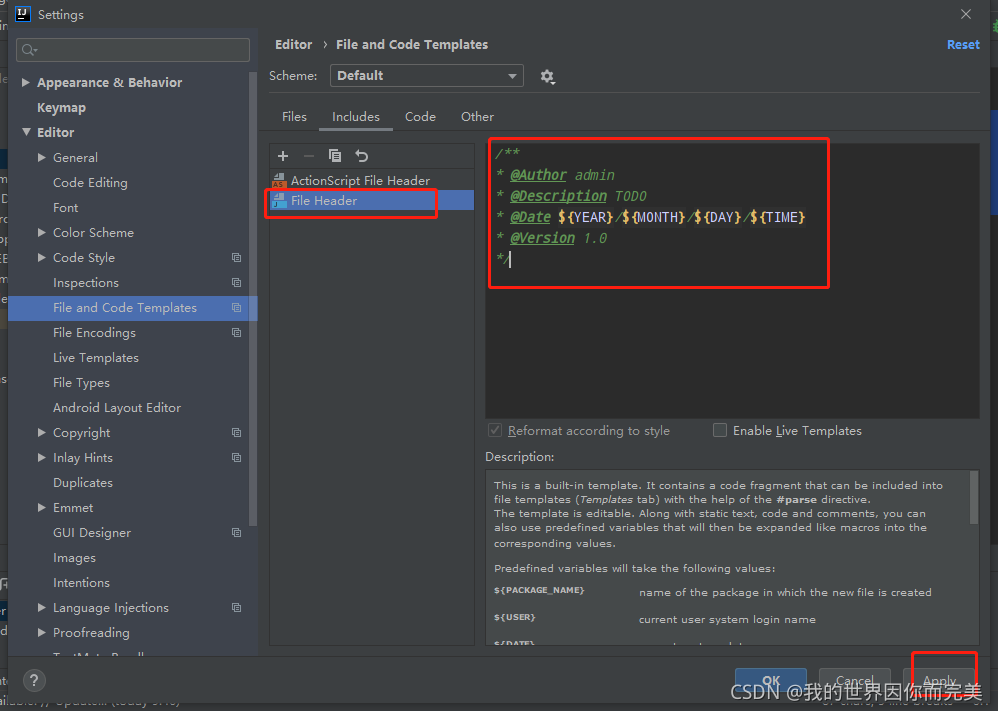Switch to the Includes tab
The height and width of the screenshot is (711, 998).
[x=356, y=116]
